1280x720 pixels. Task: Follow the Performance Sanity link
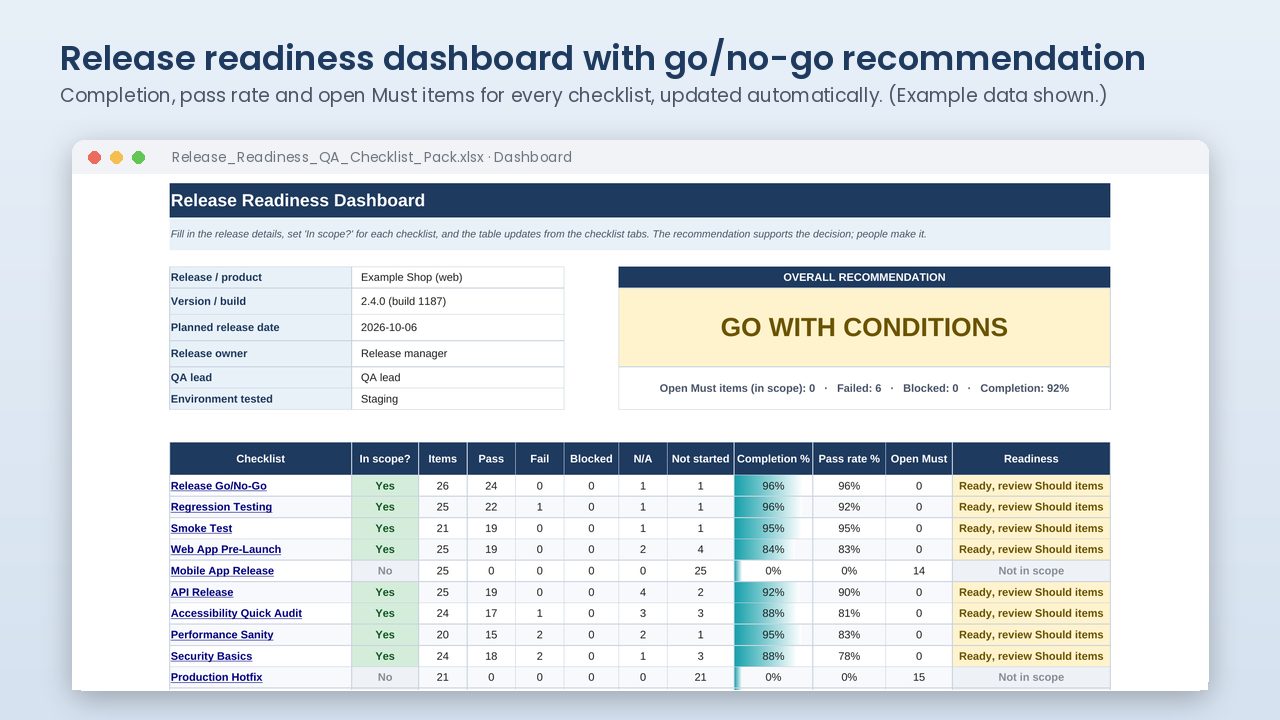(x=222, y=635)
